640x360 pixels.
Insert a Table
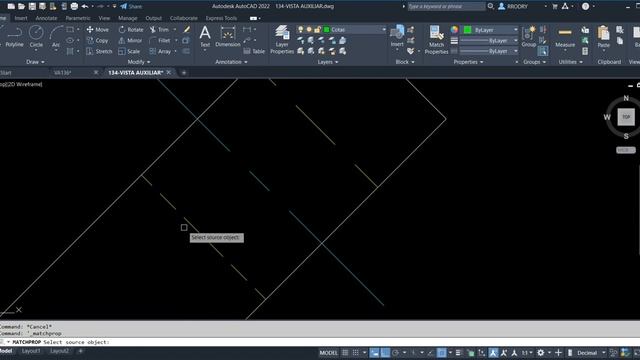(254, 51)
